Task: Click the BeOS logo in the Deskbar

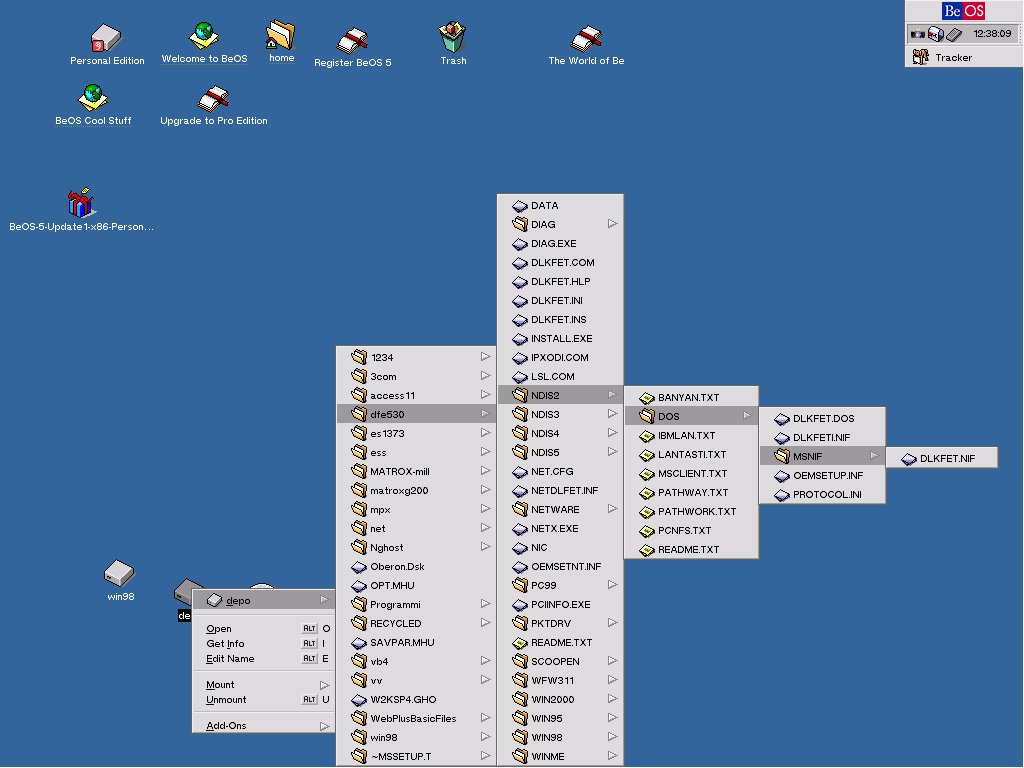Action: pyautogui.click(x=963, y=11)
